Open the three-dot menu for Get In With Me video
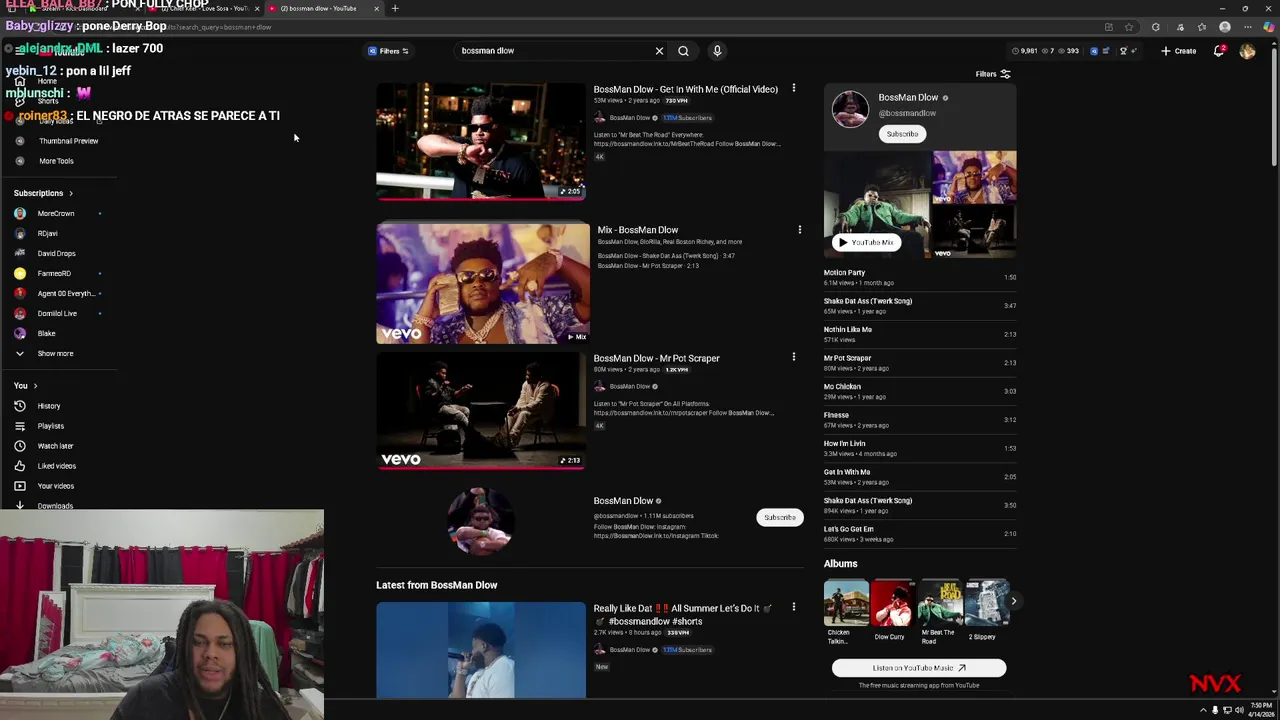The width and height of the screenshot is (1280, 720). (794, 88)
